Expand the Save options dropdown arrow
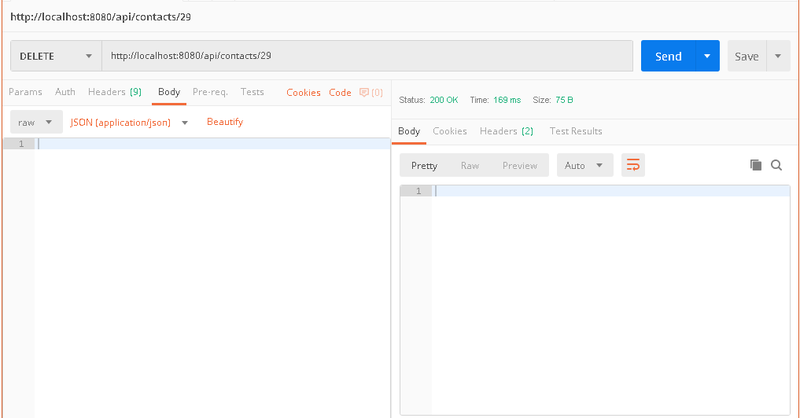This screenshot has height=418, width=800. coord(778,56)
